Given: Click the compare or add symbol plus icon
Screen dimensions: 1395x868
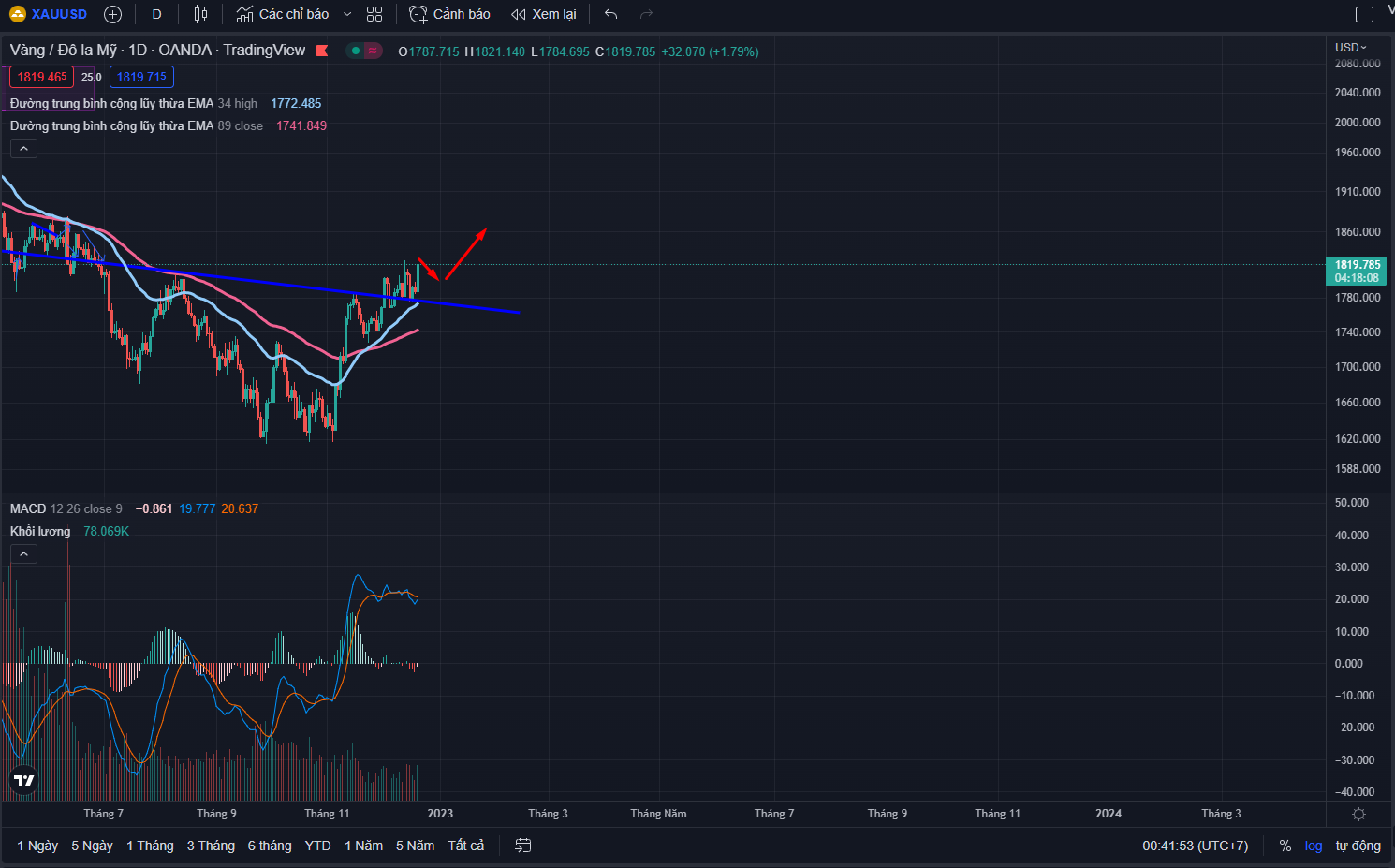Looking at the screenshot, I should click(x=113, y=14).
